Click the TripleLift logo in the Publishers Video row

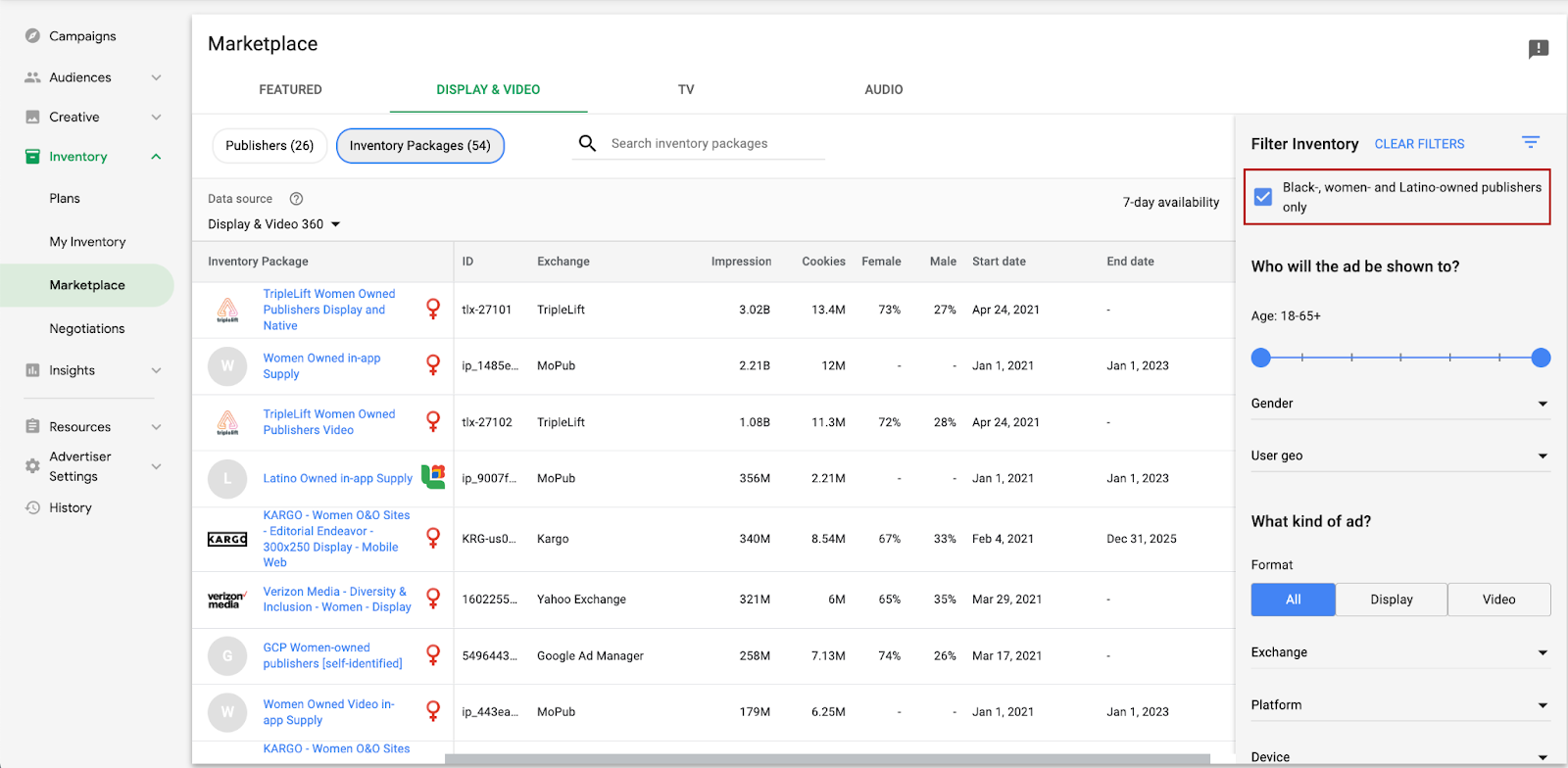coord(227,423)
